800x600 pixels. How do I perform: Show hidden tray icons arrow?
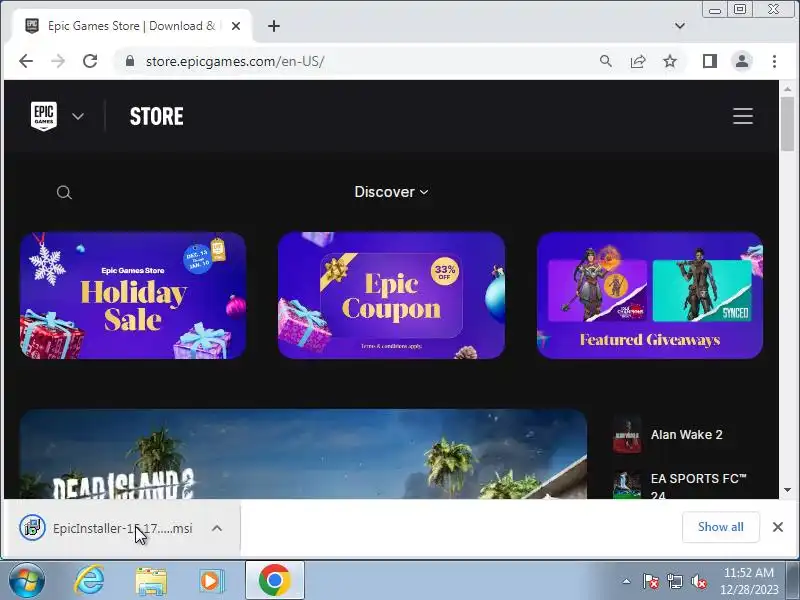[627, 581]
